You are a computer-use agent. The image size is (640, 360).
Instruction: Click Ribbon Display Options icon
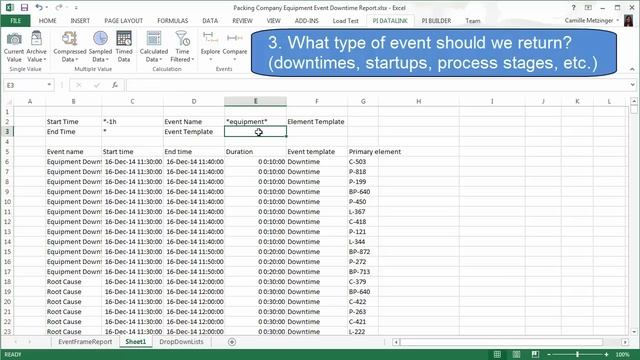point(588,7)
